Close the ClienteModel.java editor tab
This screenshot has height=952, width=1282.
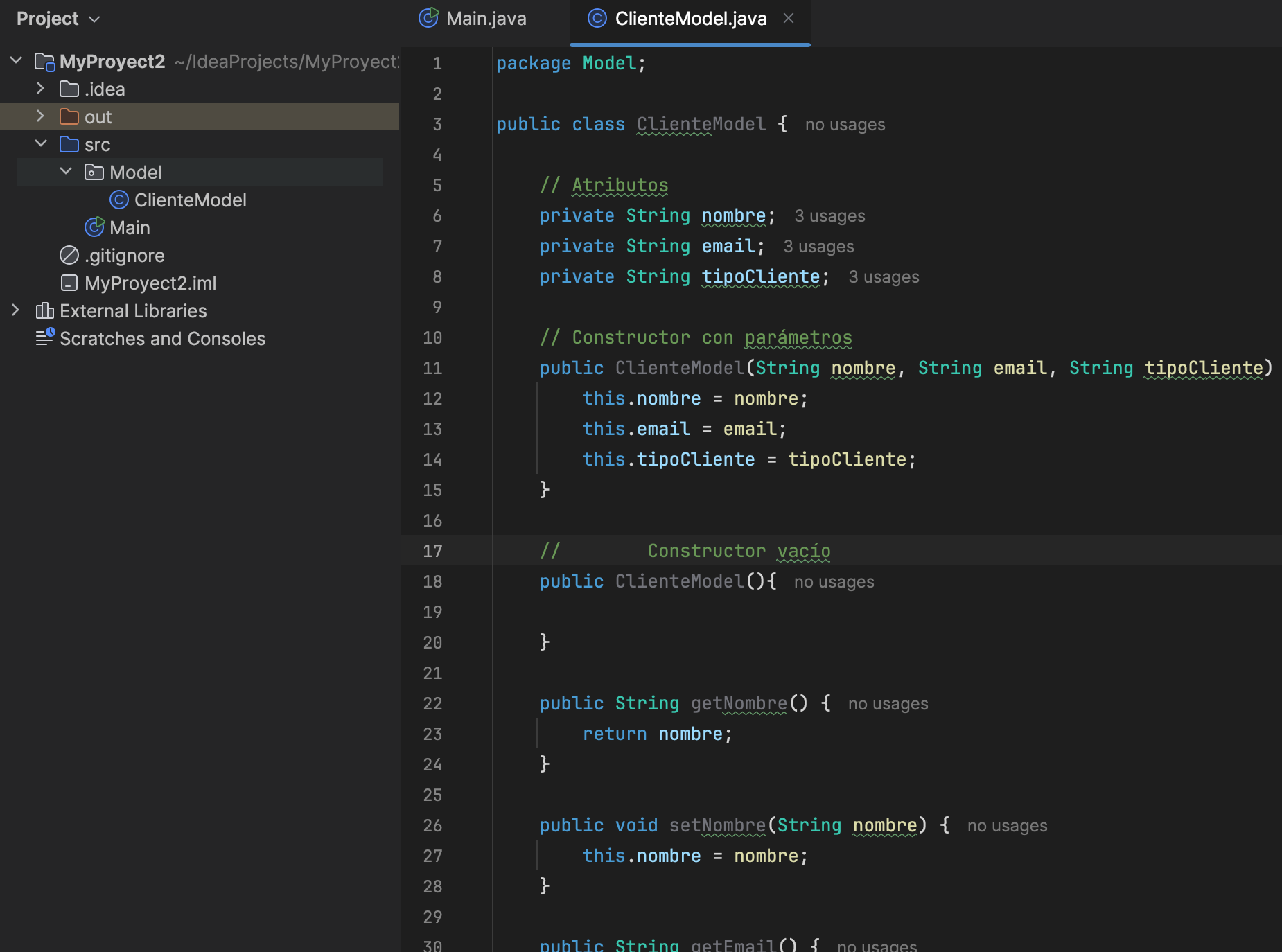click(789, 19)
